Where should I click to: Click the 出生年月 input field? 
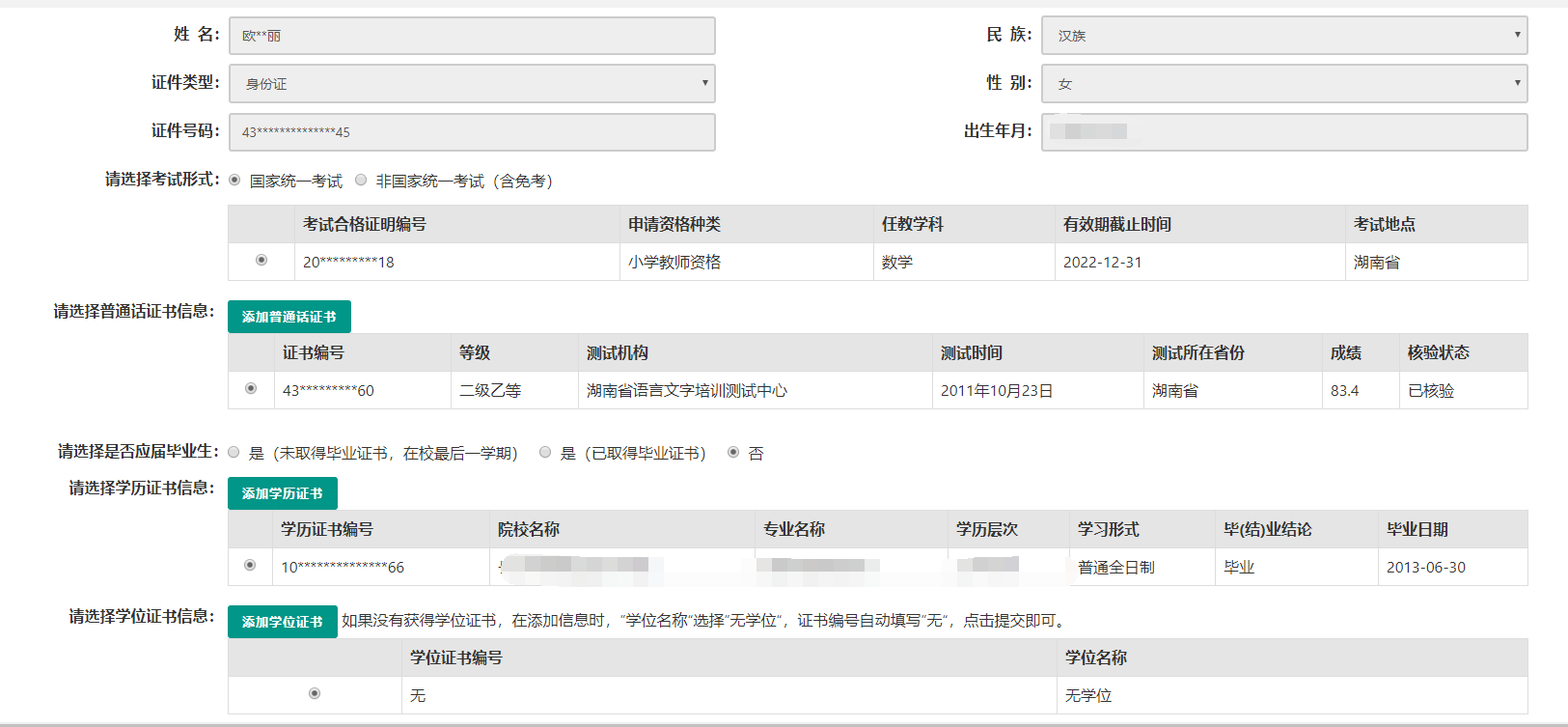(x=1284, y=132)
